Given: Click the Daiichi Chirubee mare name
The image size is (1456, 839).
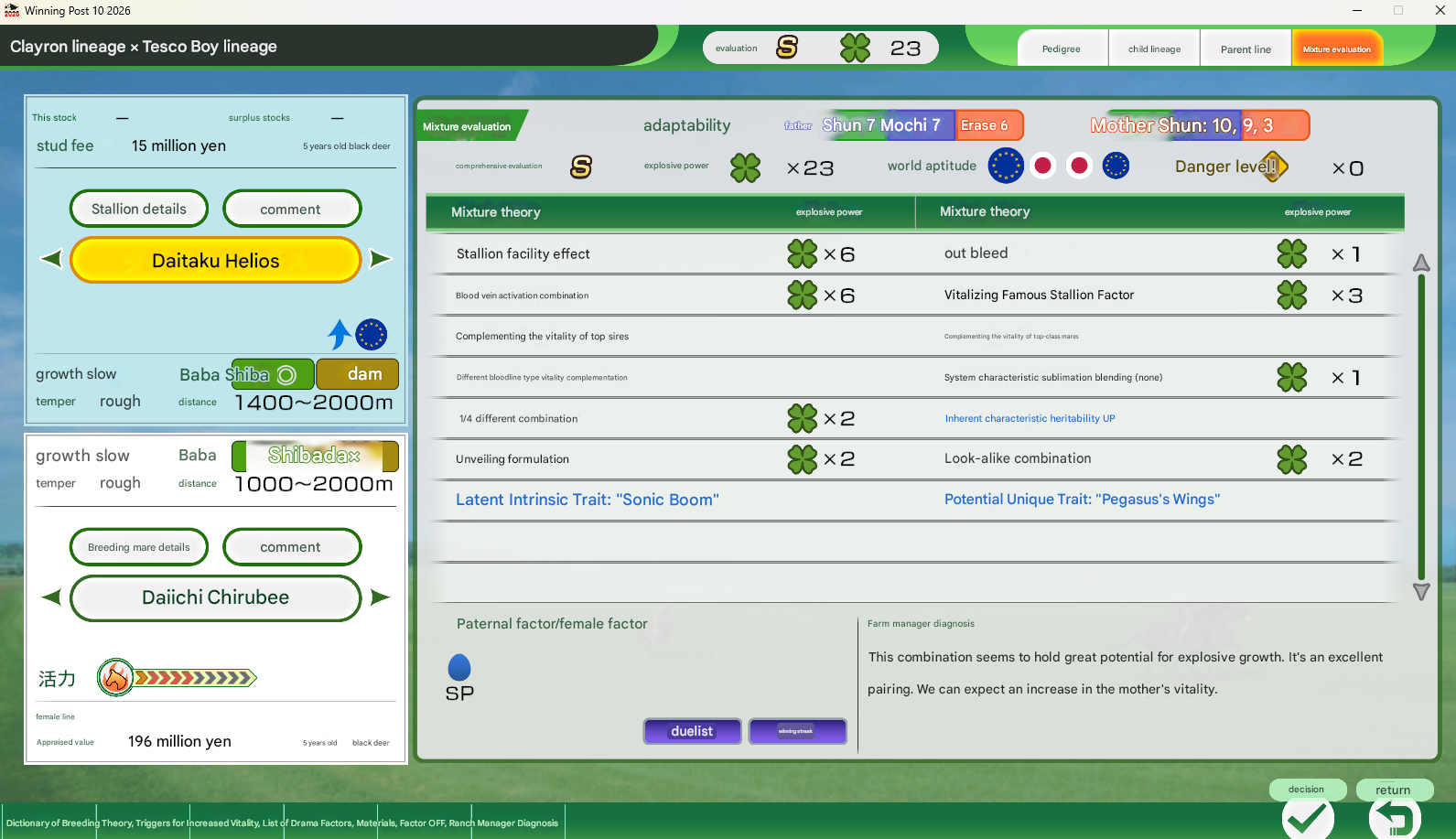Looking at the screenshot, I should pos(216,597).
